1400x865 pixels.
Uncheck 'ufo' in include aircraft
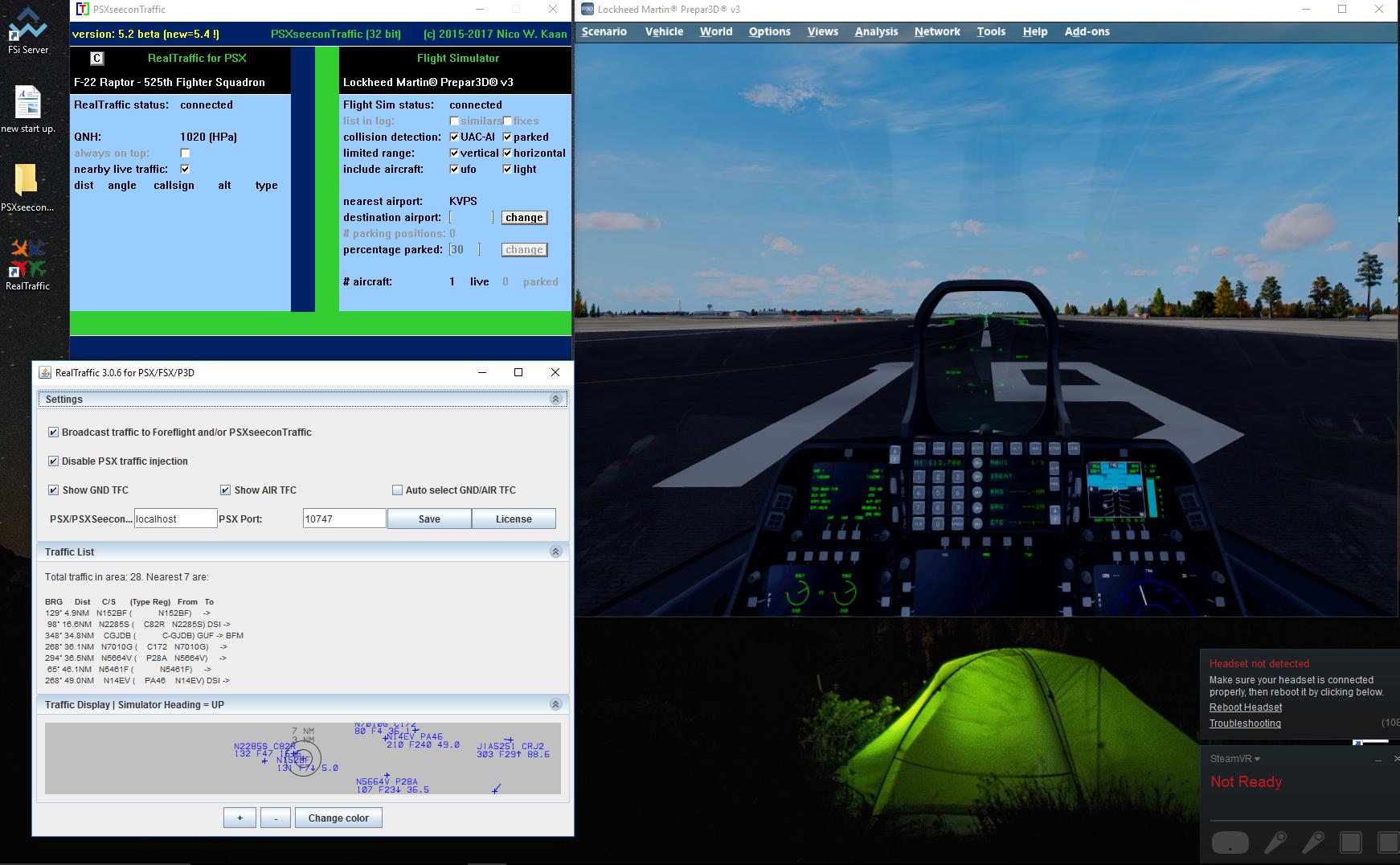click(454, 169)
